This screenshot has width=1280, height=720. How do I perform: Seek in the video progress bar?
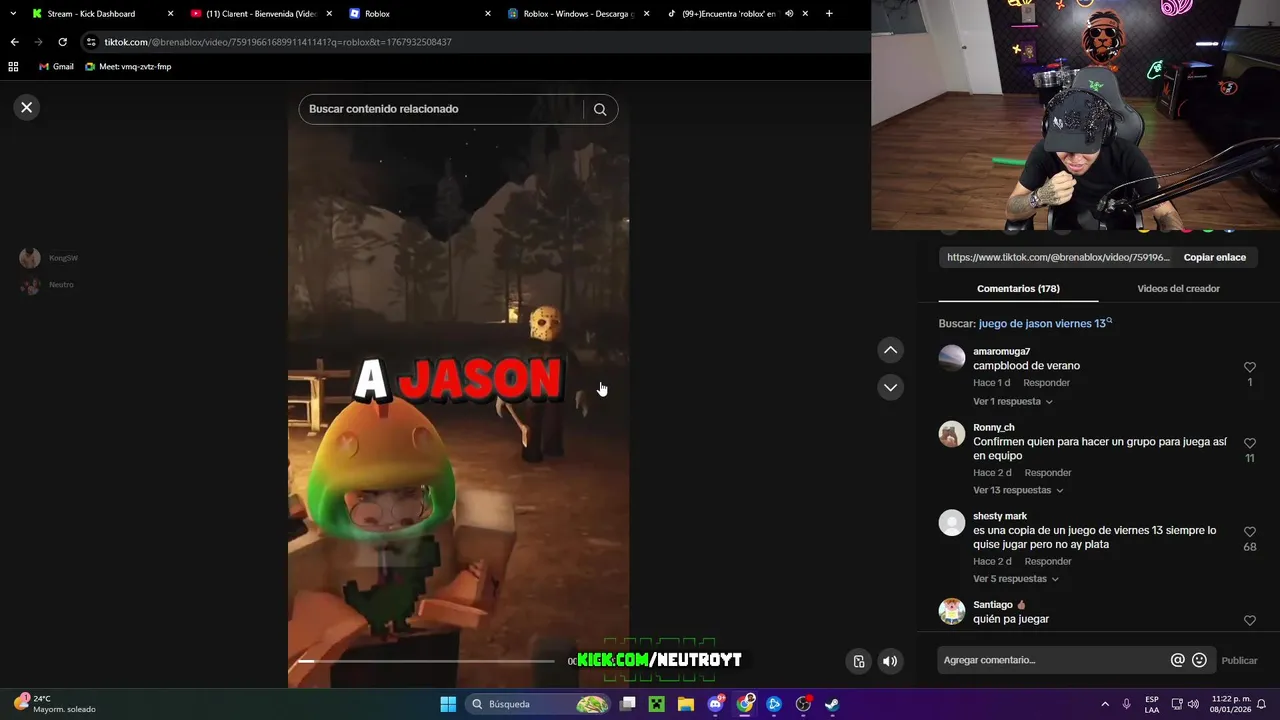pyautogui.click(x=426, y=661)
